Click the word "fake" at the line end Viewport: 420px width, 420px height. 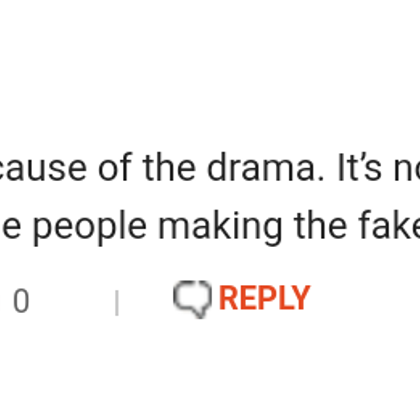[389, 225]
